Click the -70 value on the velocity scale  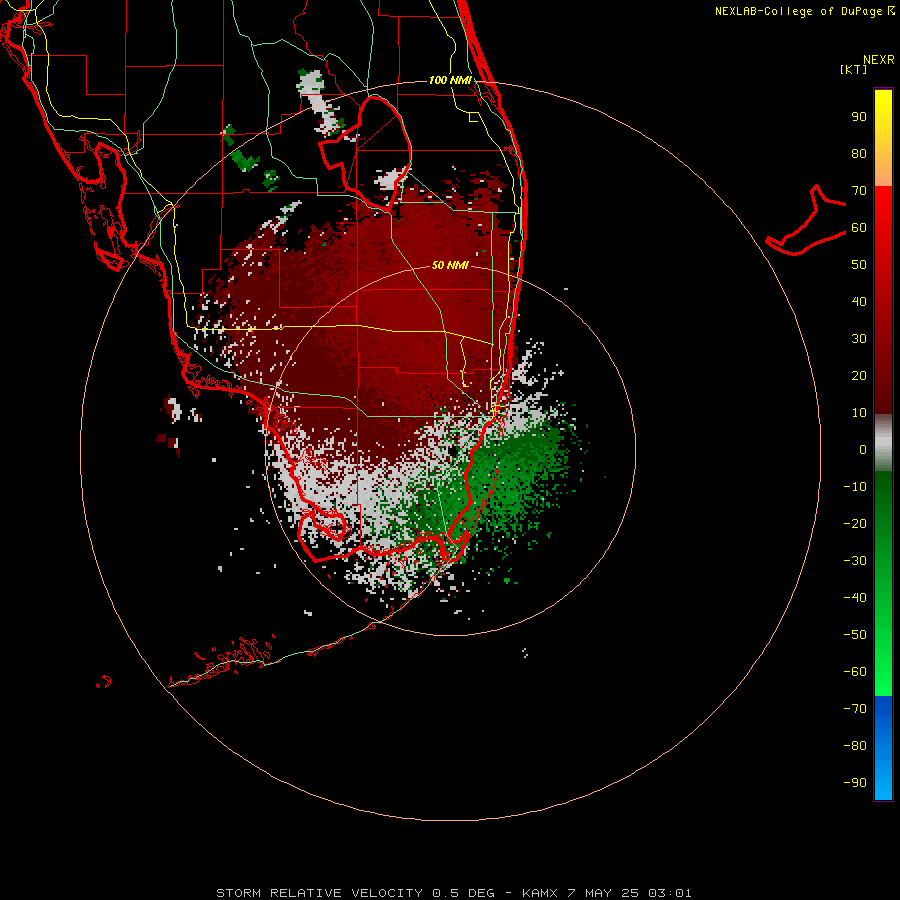pos(855,709)
